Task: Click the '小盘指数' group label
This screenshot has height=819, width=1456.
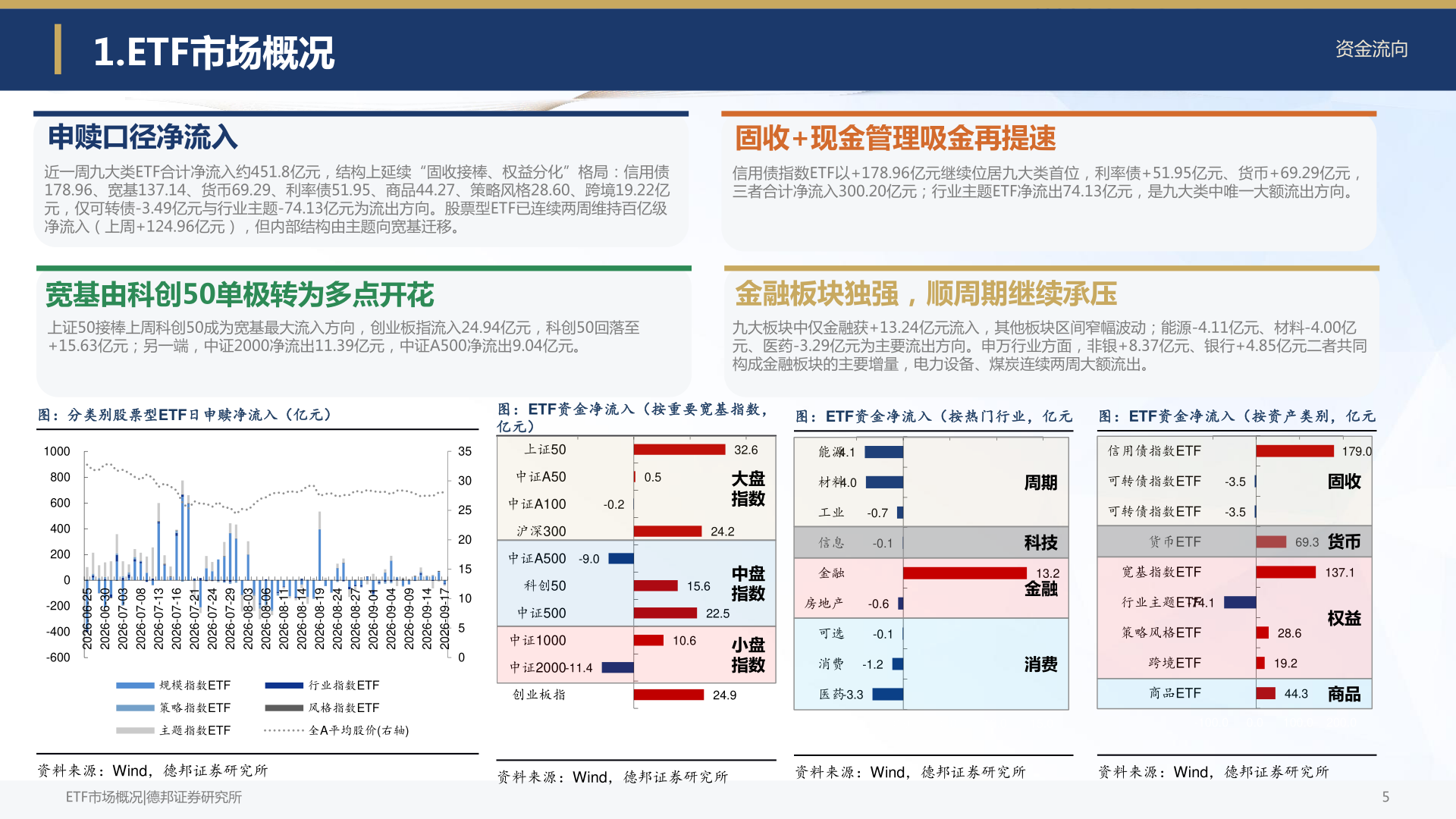Action: point(748,655)
